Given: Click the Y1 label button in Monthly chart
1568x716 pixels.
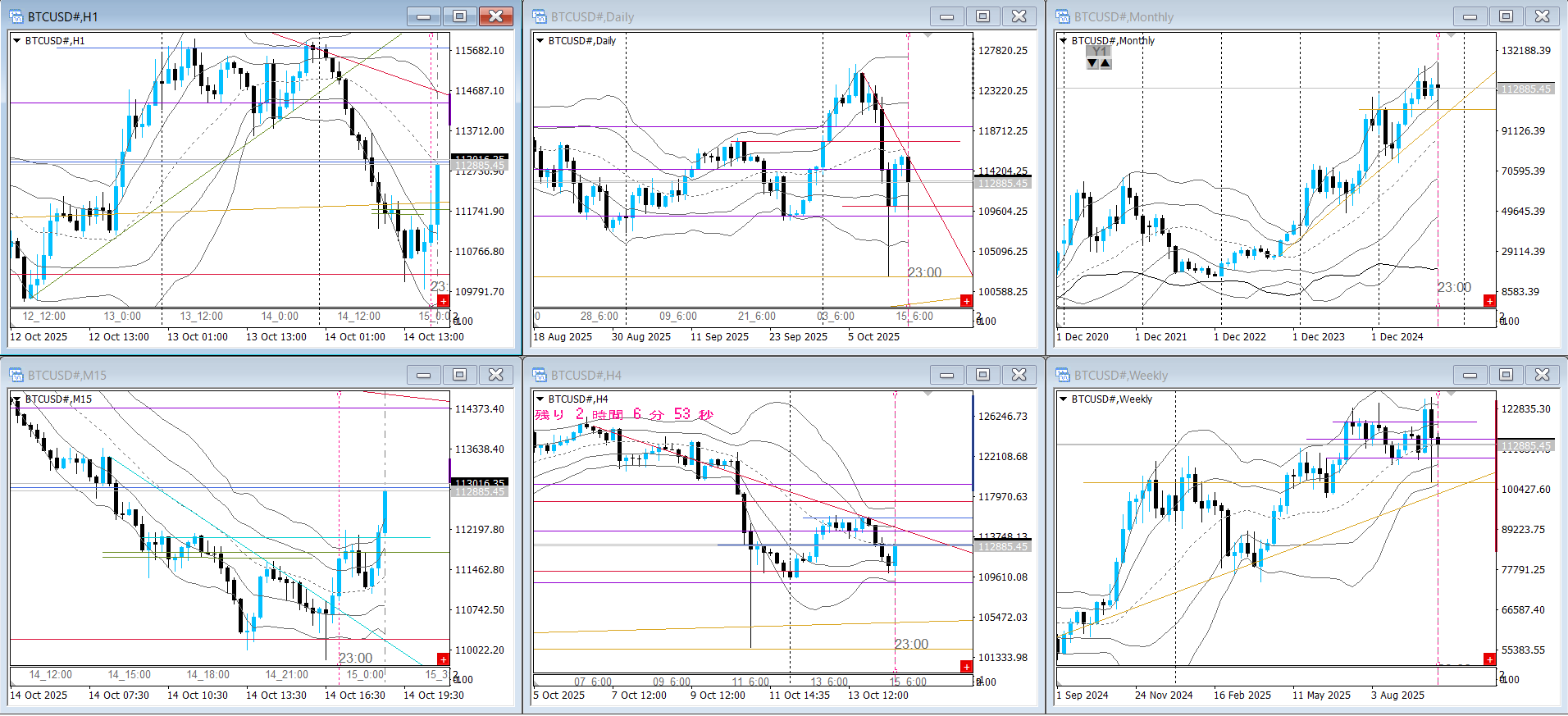Looking at the screenshot, I should point(1099,51).
